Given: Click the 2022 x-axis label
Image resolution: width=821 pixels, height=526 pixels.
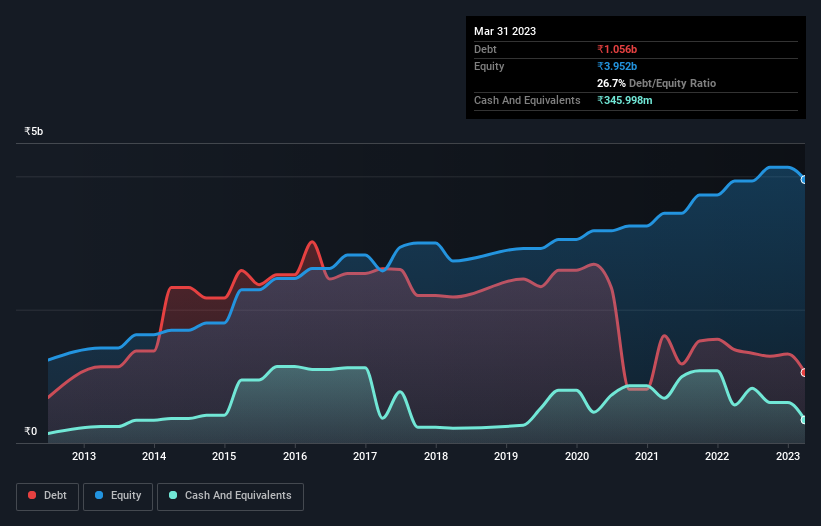Looking at the screenshot, I should pyautogui.click(x=717, y=456).
